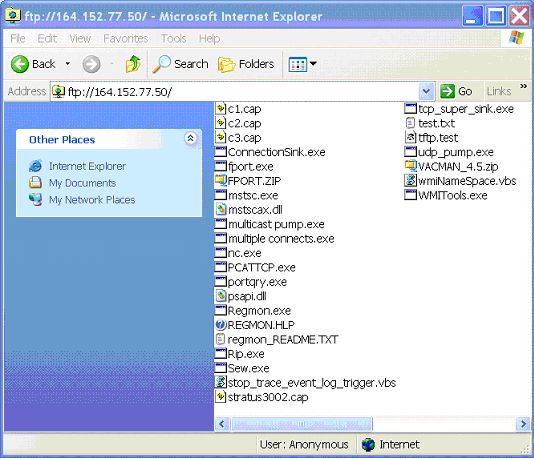The image size is (534, 459).
Task: Select the multiple connects.exe file name
Action: [x=281, y=238]
